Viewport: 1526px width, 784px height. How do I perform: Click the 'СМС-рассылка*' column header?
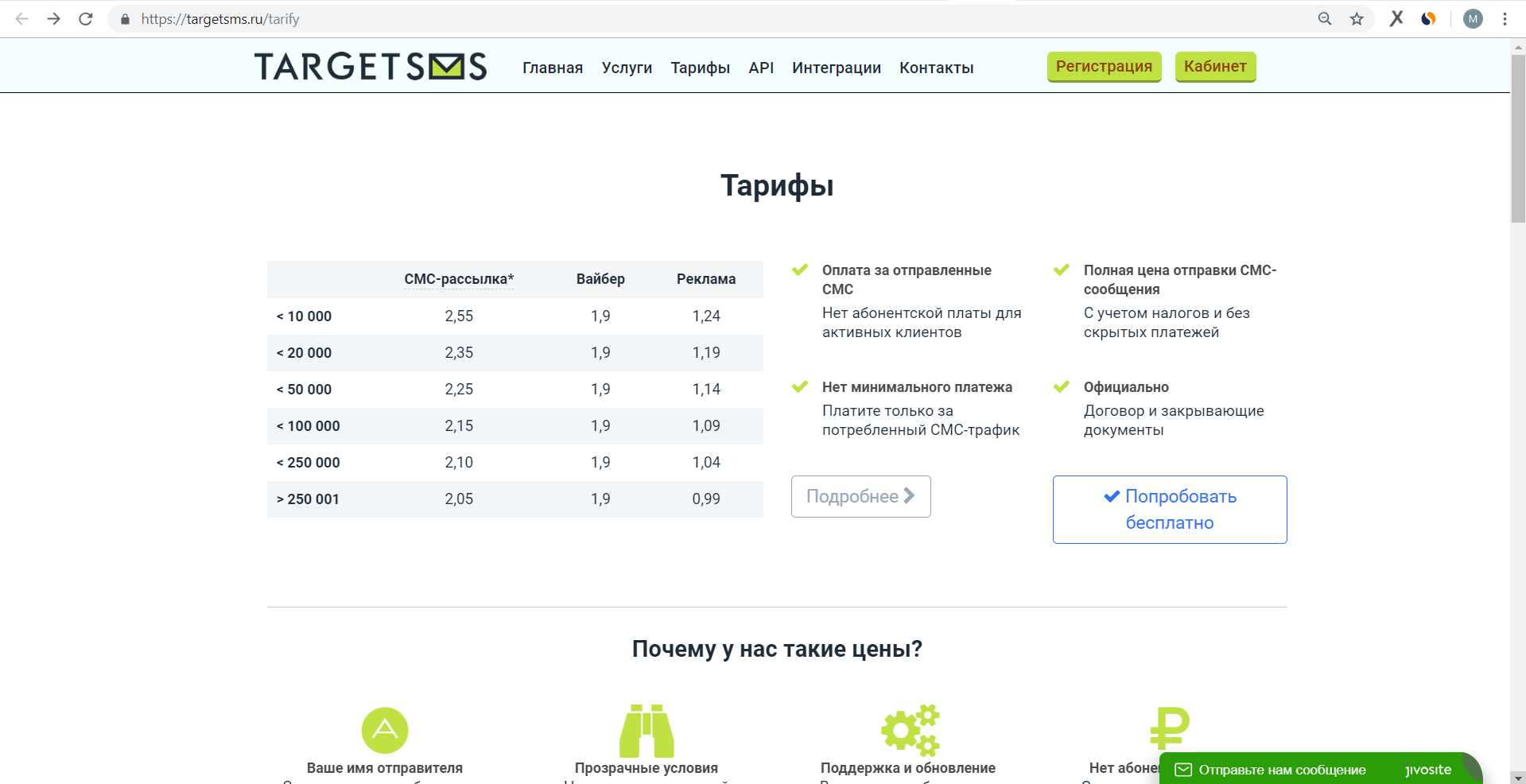coord(459,279)
